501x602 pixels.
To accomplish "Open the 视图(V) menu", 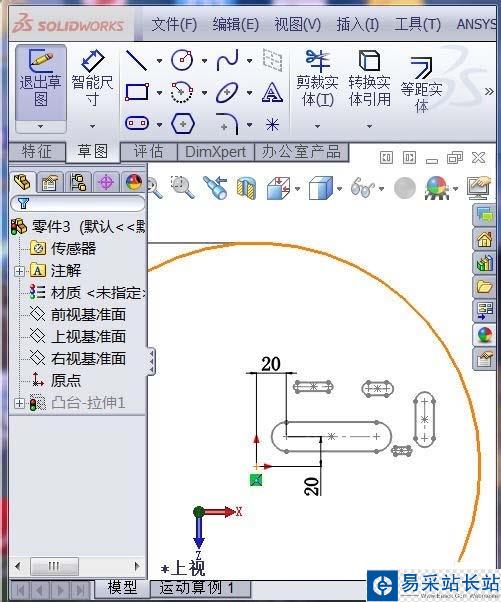I will [298, 25].
